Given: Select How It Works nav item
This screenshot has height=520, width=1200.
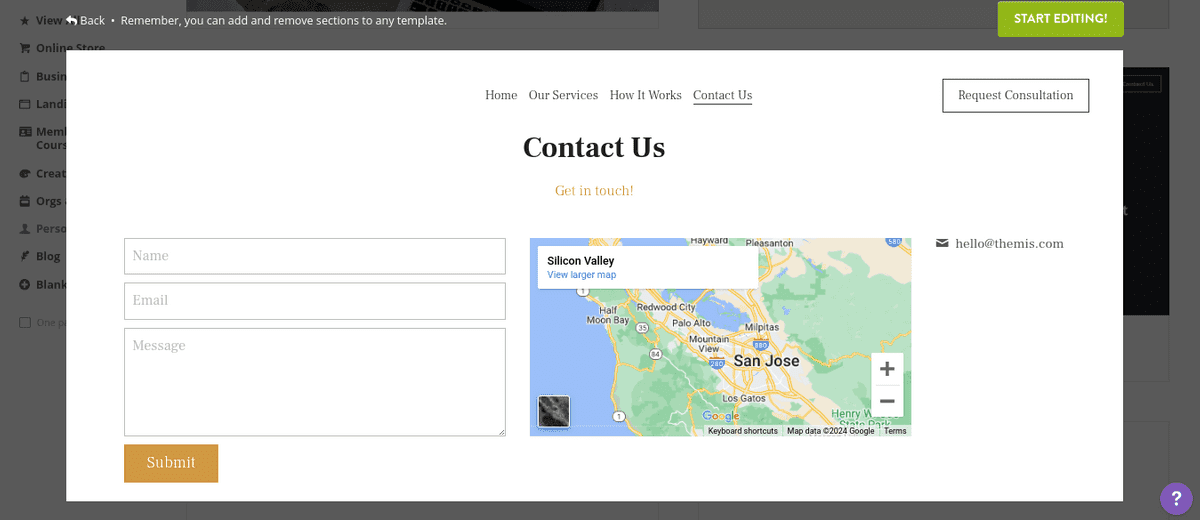Looking at the screenshot, I should tap(645, 95).
